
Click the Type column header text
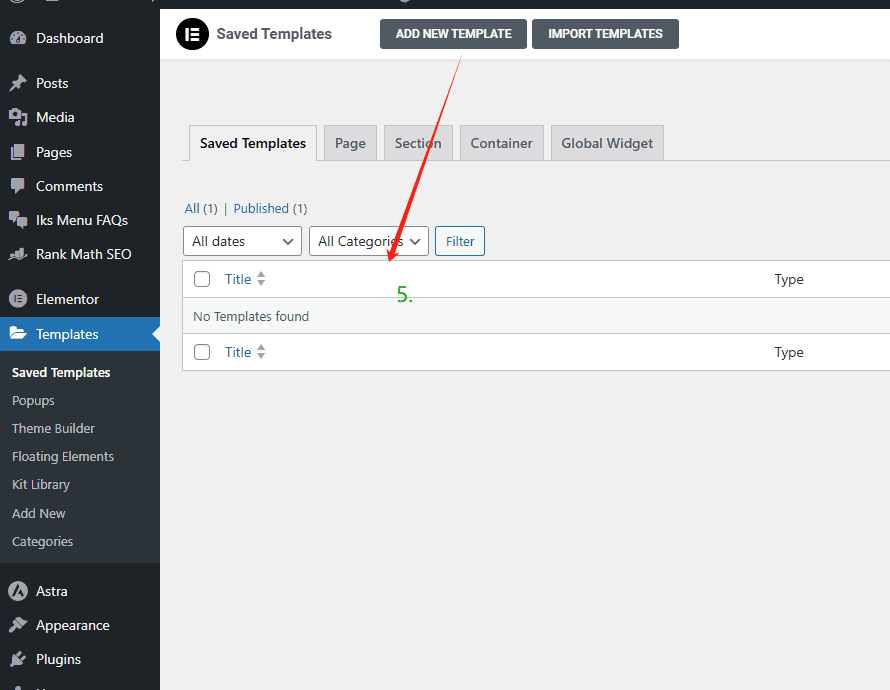click(x=789, y=279)
